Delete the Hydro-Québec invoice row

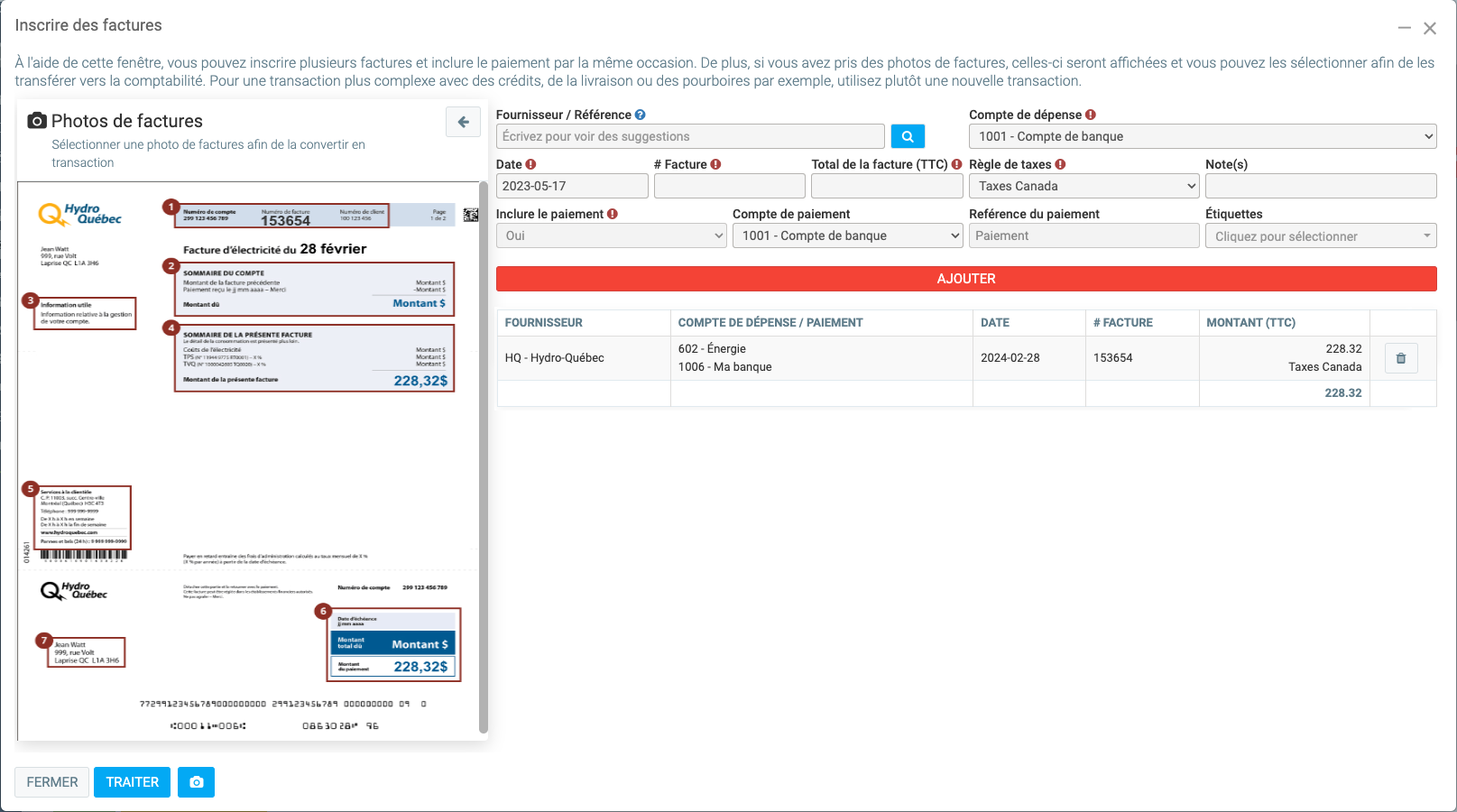(x=1400, y=358)
